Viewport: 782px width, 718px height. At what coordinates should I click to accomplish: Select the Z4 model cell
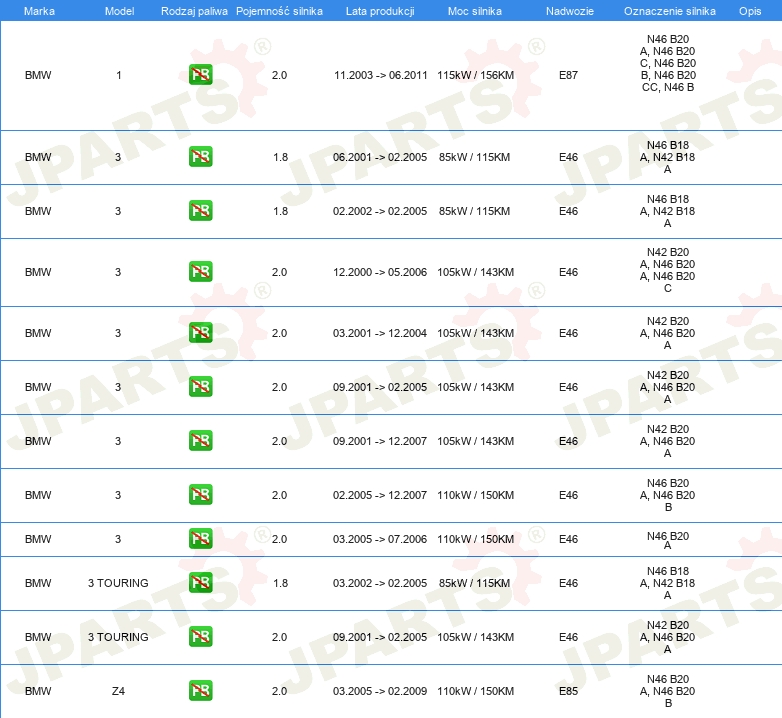point(118,691)
